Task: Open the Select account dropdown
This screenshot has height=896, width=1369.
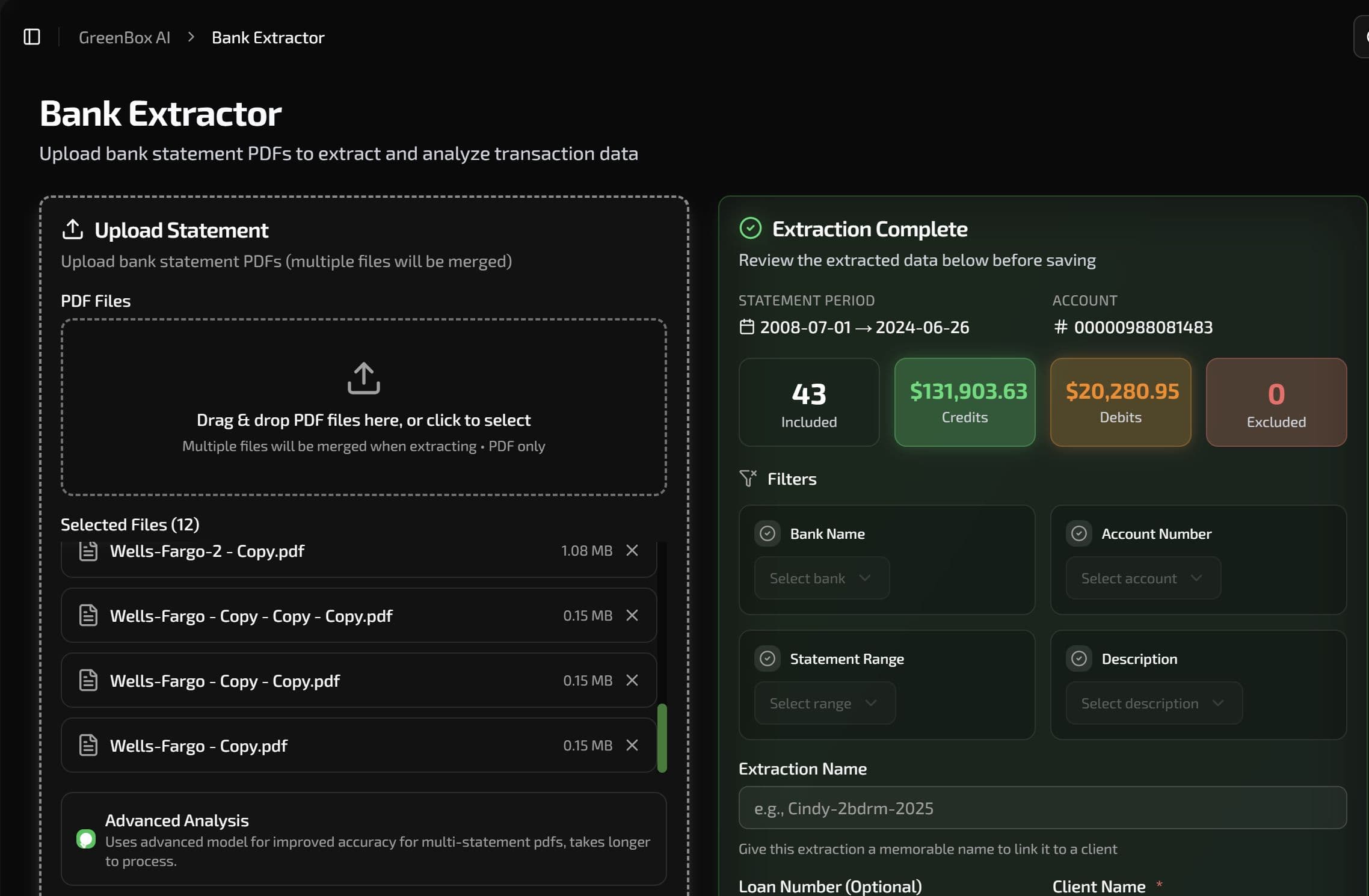Action: click(x=1143, y=578)
